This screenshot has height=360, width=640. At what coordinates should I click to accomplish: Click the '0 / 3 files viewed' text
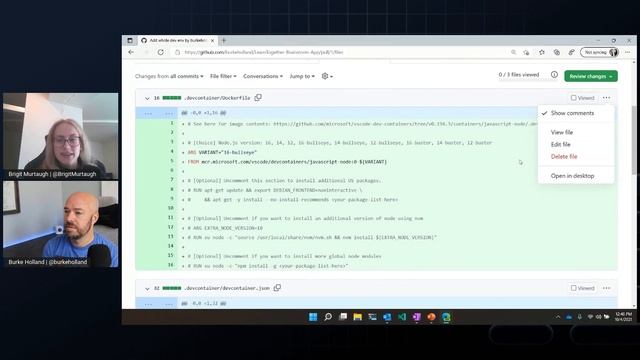[x=519, y=75]
